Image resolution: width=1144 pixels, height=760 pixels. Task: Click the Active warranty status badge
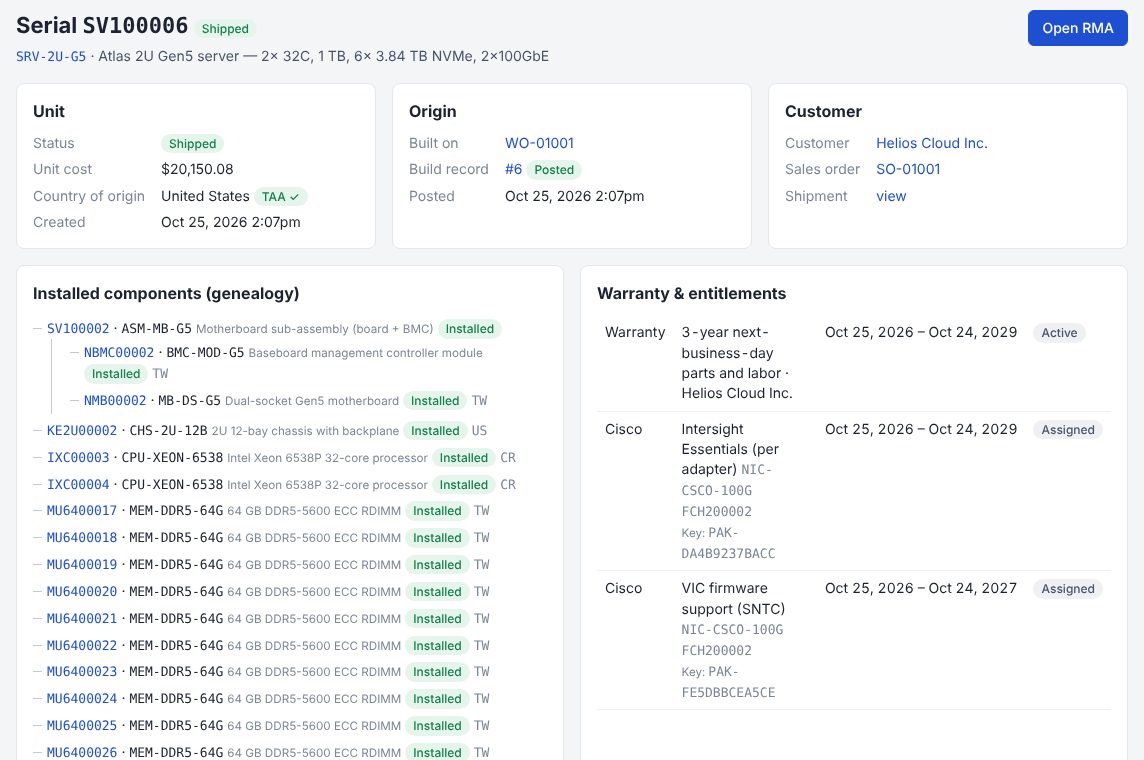point(1059,333)
